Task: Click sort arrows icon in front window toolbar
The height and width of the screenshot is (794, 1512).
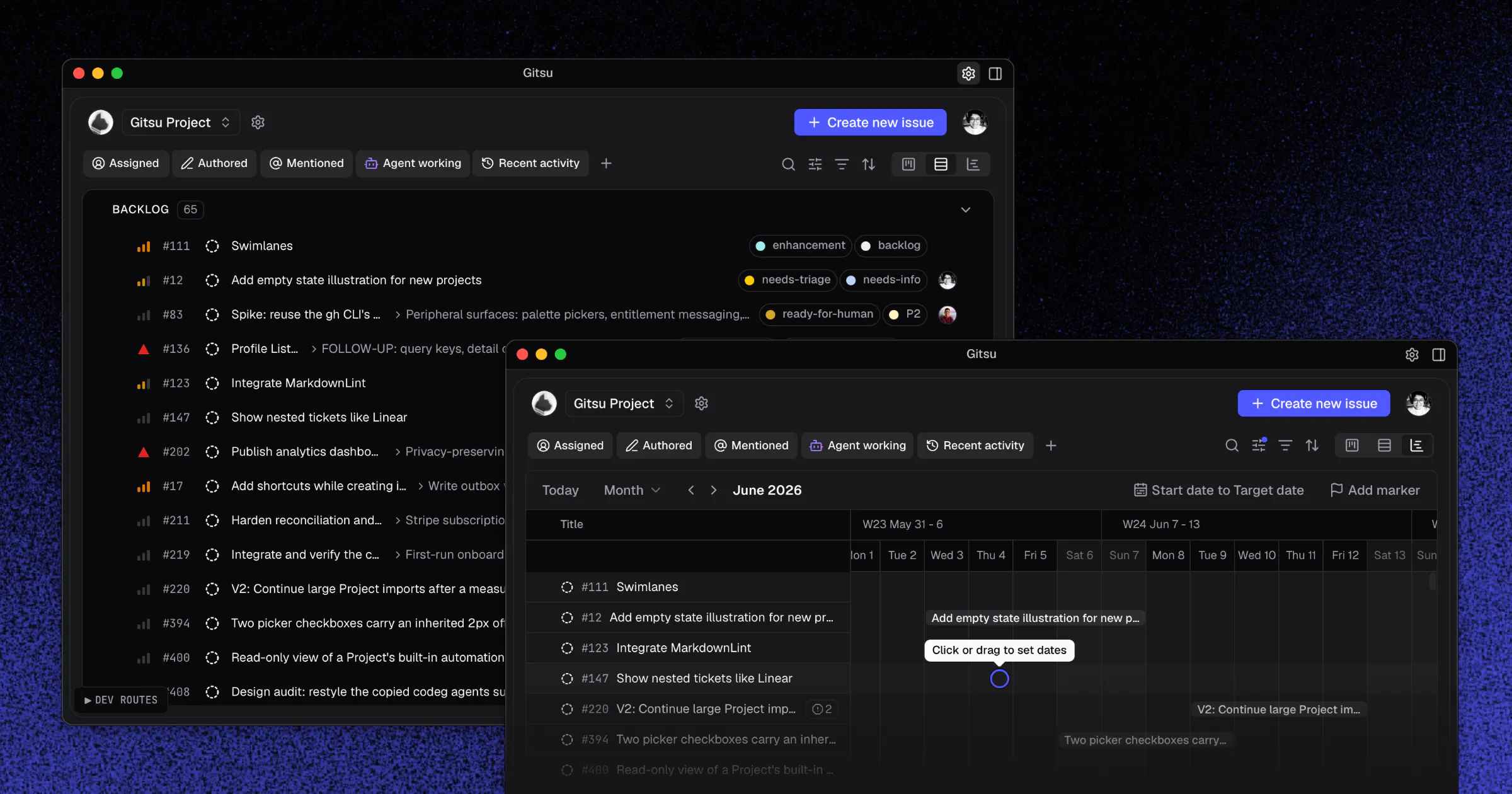Action: [x=1312, y=446]
